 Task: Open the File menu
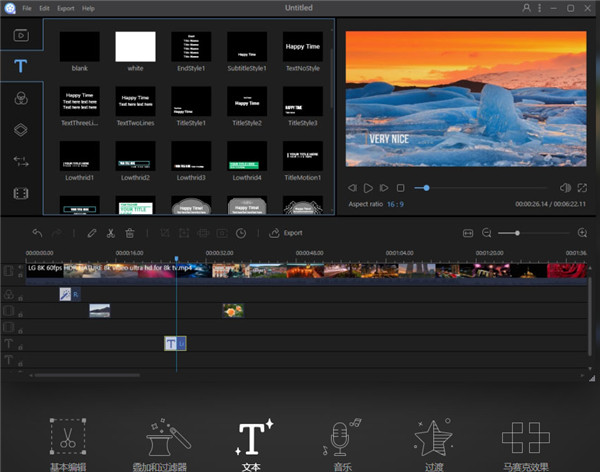click(26, 8)
